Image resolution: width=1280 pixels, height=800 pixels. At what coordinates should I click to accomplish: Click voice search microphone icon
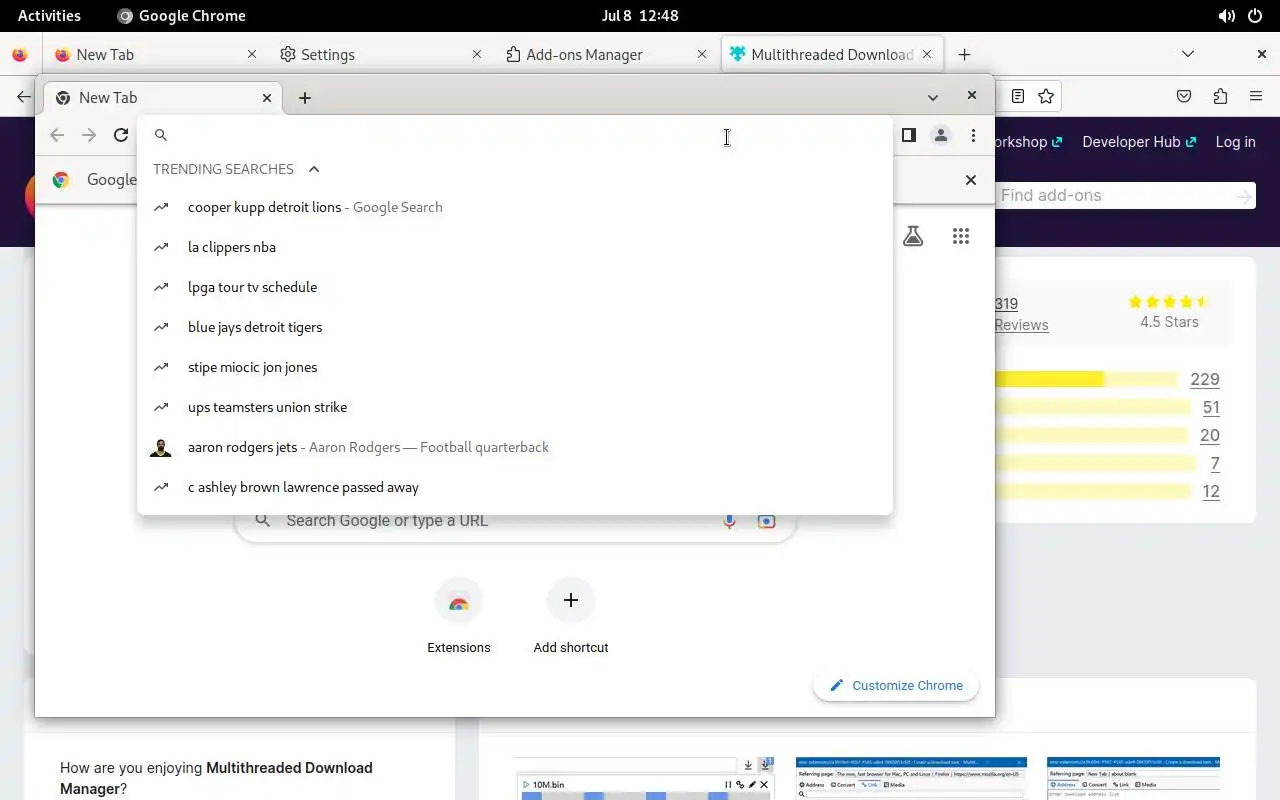729,520
